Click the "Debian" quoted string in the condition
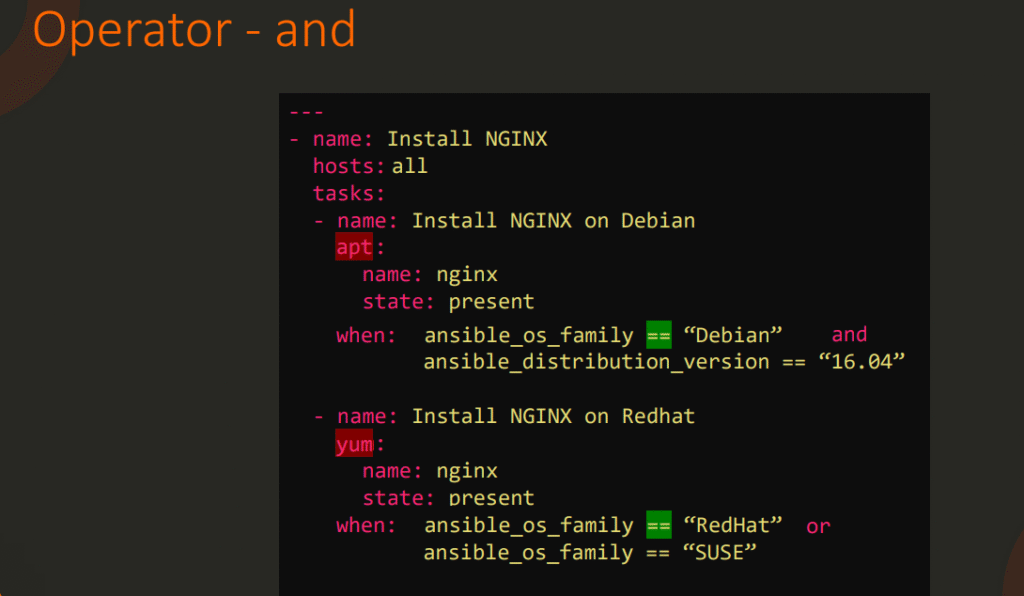Screen dimensions: 1024x596 (x=732, y=335)
